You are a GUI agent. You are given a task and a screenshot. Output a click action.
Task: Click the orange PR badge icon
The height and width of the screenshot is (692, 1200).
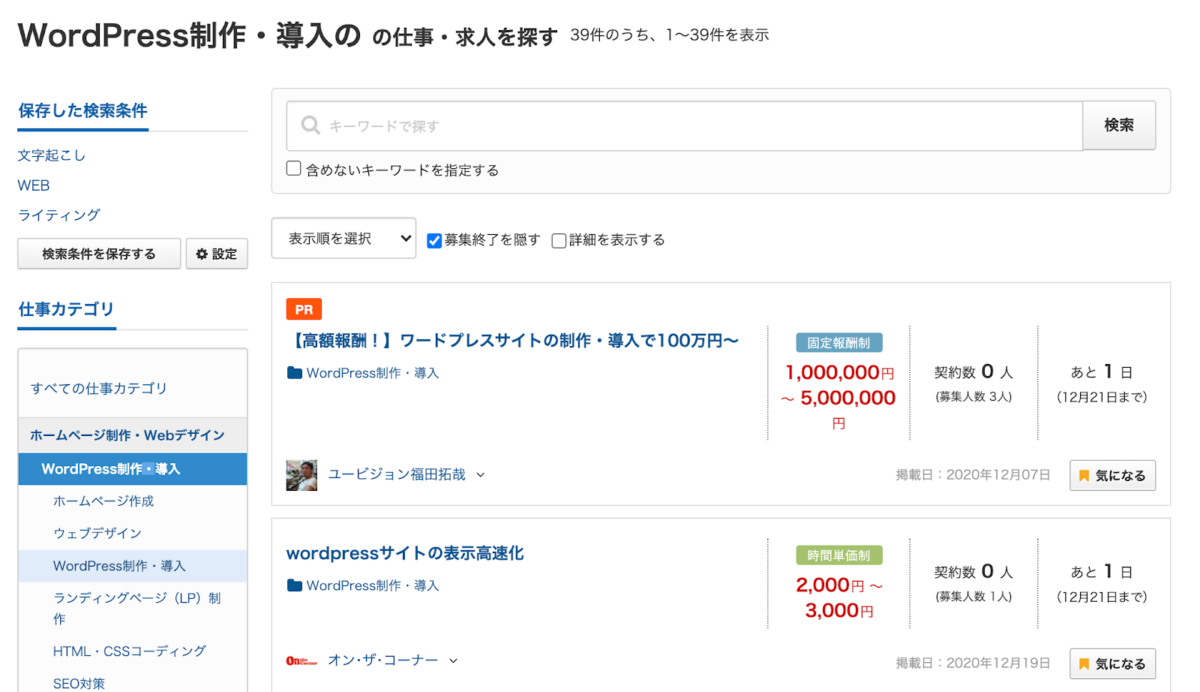(304, 310)
